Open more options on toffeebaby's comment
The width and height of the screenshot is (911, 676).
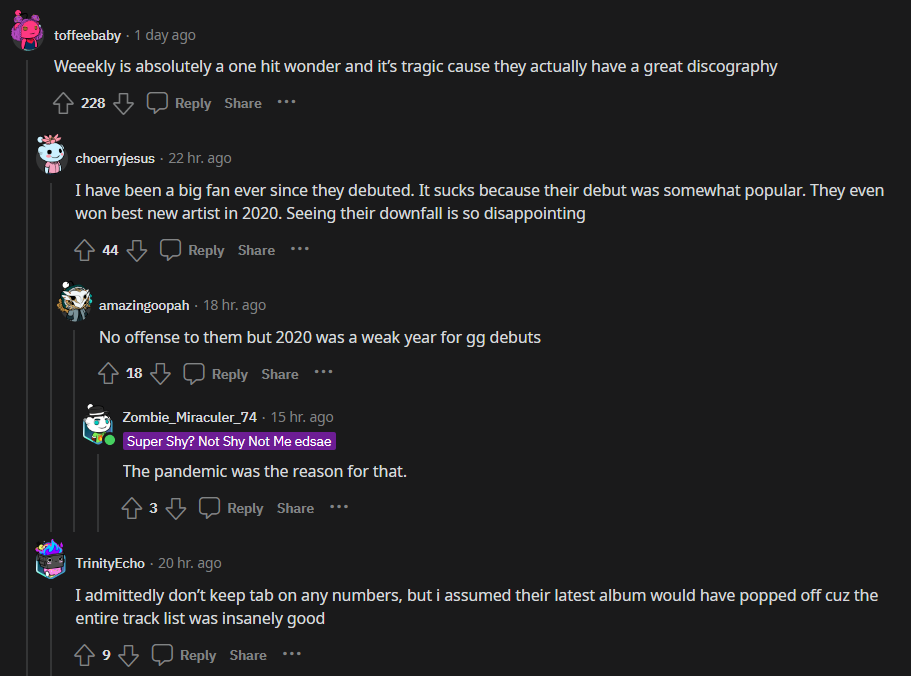point(287,102)
